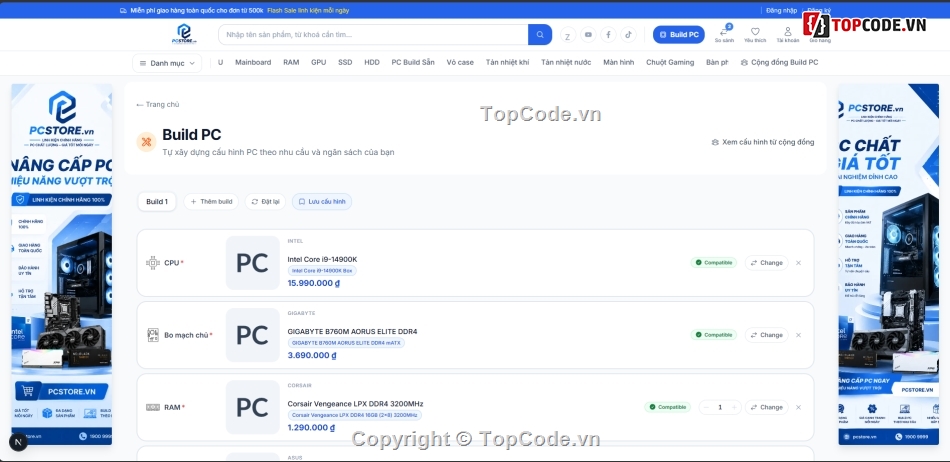Open the Tài khoản account icon
The image size is (950, 462).
click(788, 35)
